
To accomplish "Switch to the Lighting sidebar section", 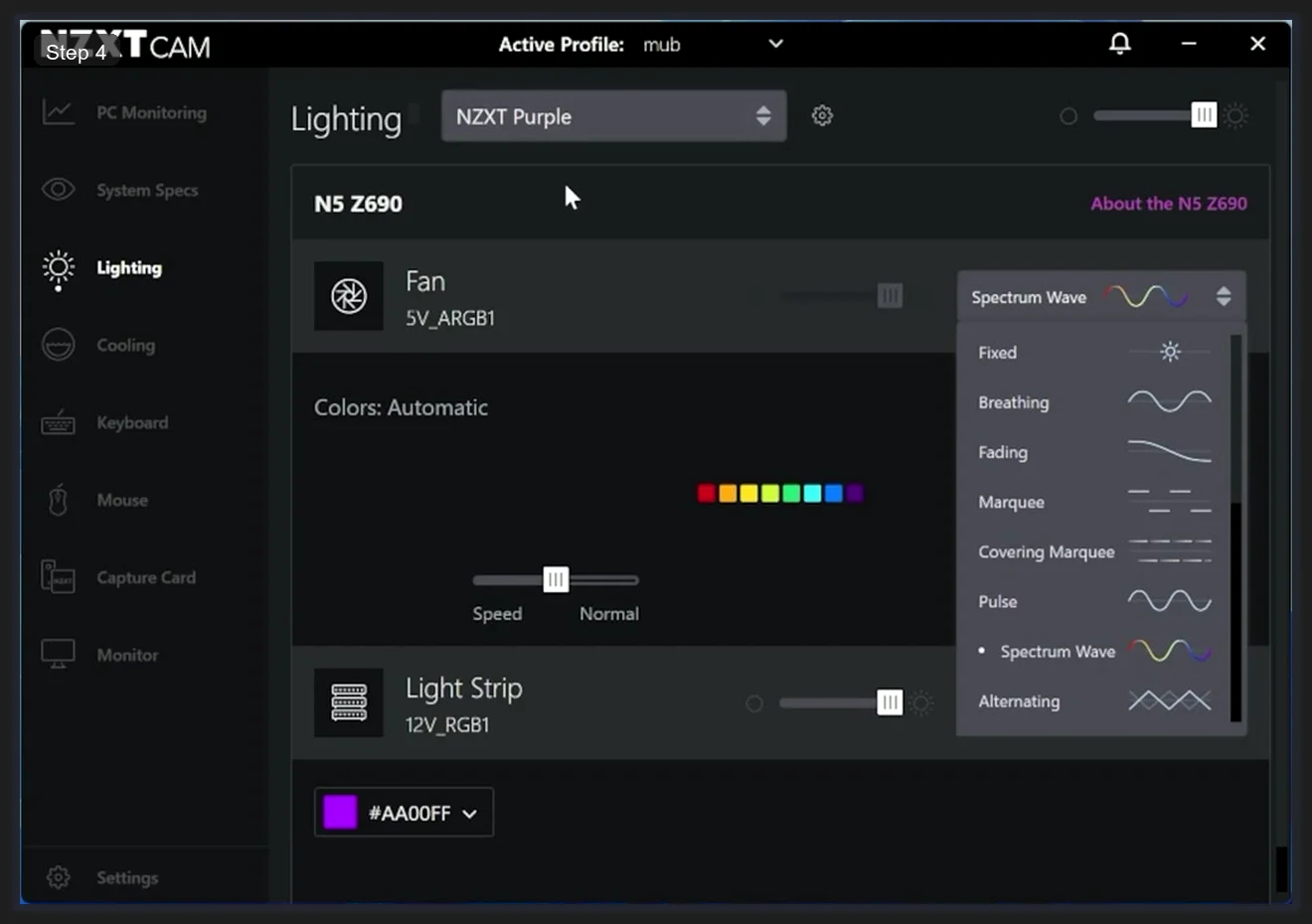I will click(x=128, y=267).
